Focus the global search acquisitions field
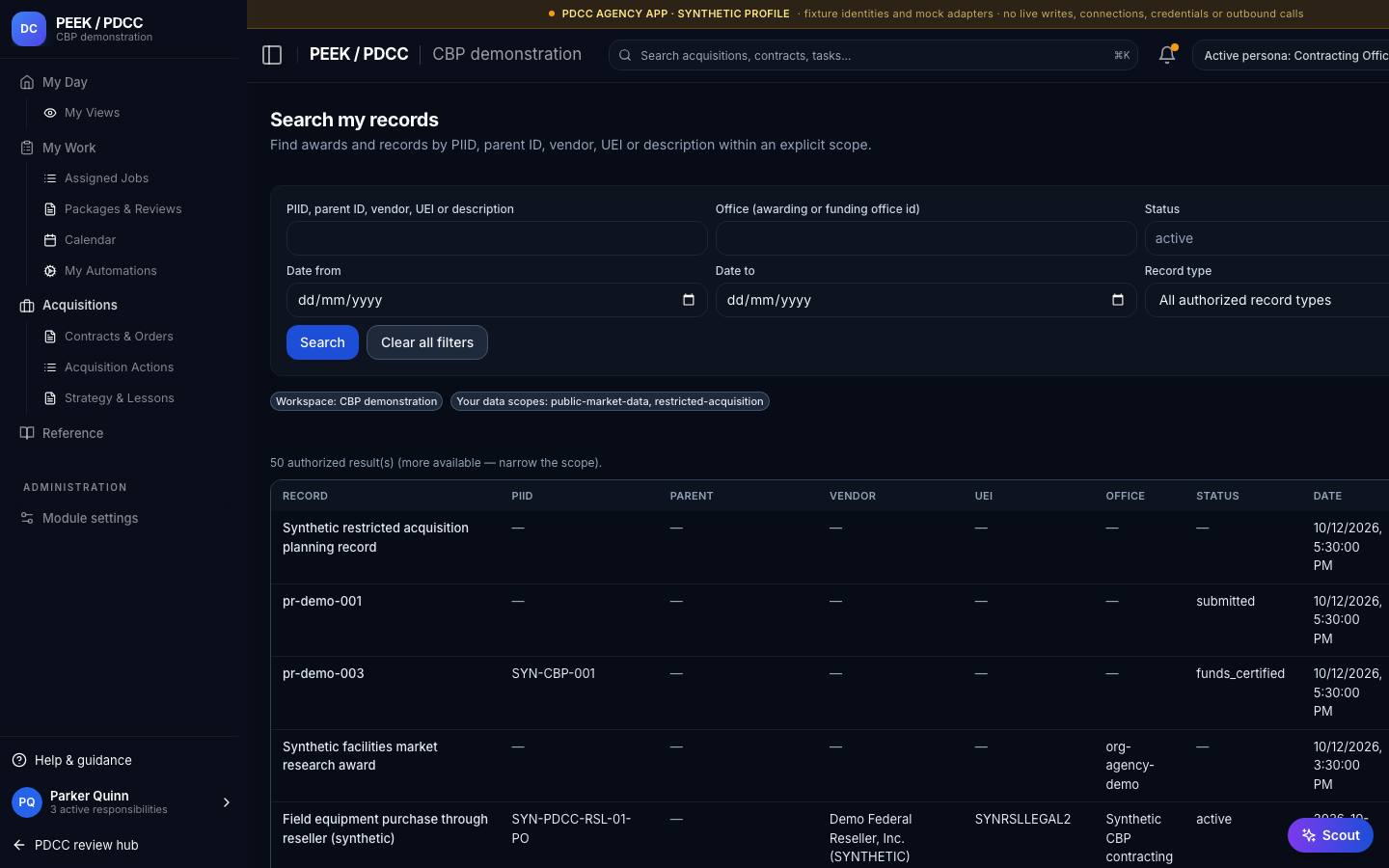The width and height of the screenshot is (1389, 868). point(873,55)
